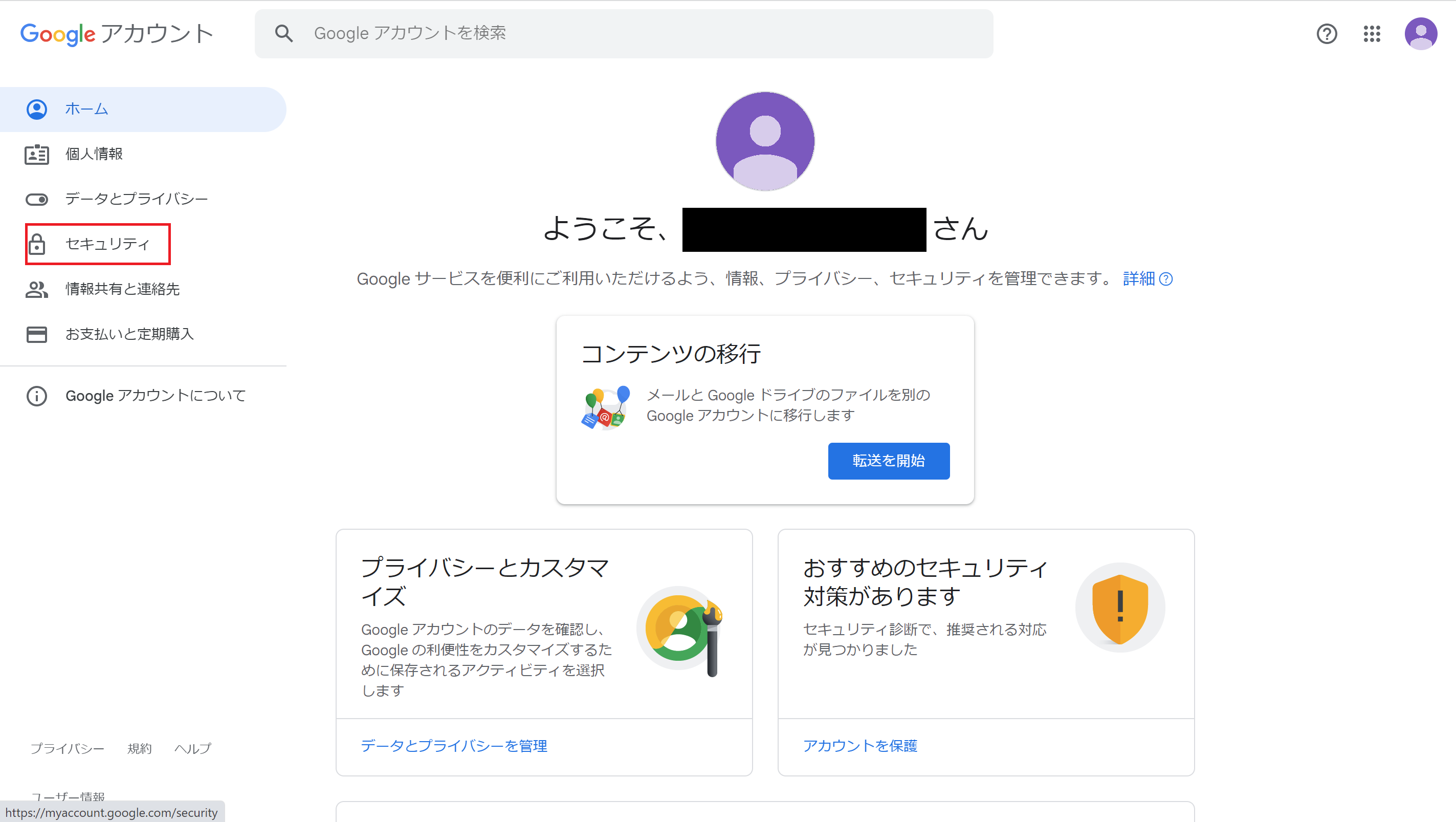This screenshot has width=1456, height=822.
Task: Click the セキュリティ lock icon
Action: pyautogui.click(x=37, y=244)
